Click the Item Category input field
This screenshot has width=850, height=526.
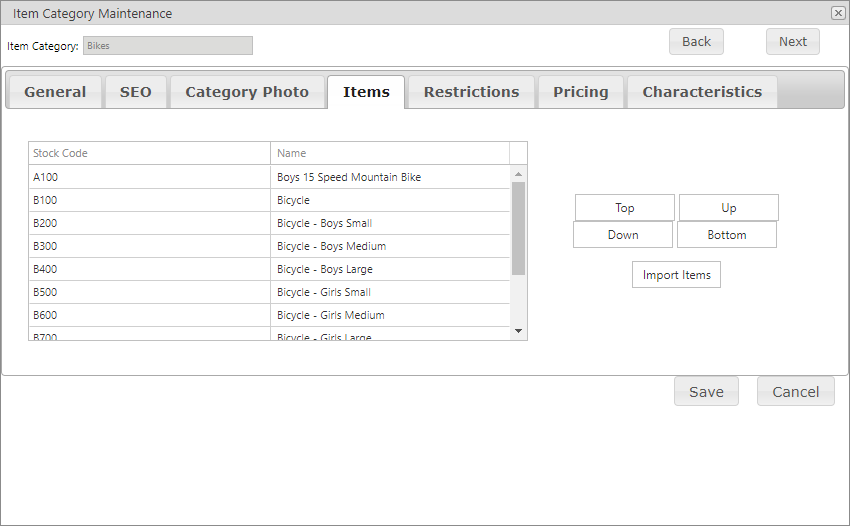click(x=168, y=46)
